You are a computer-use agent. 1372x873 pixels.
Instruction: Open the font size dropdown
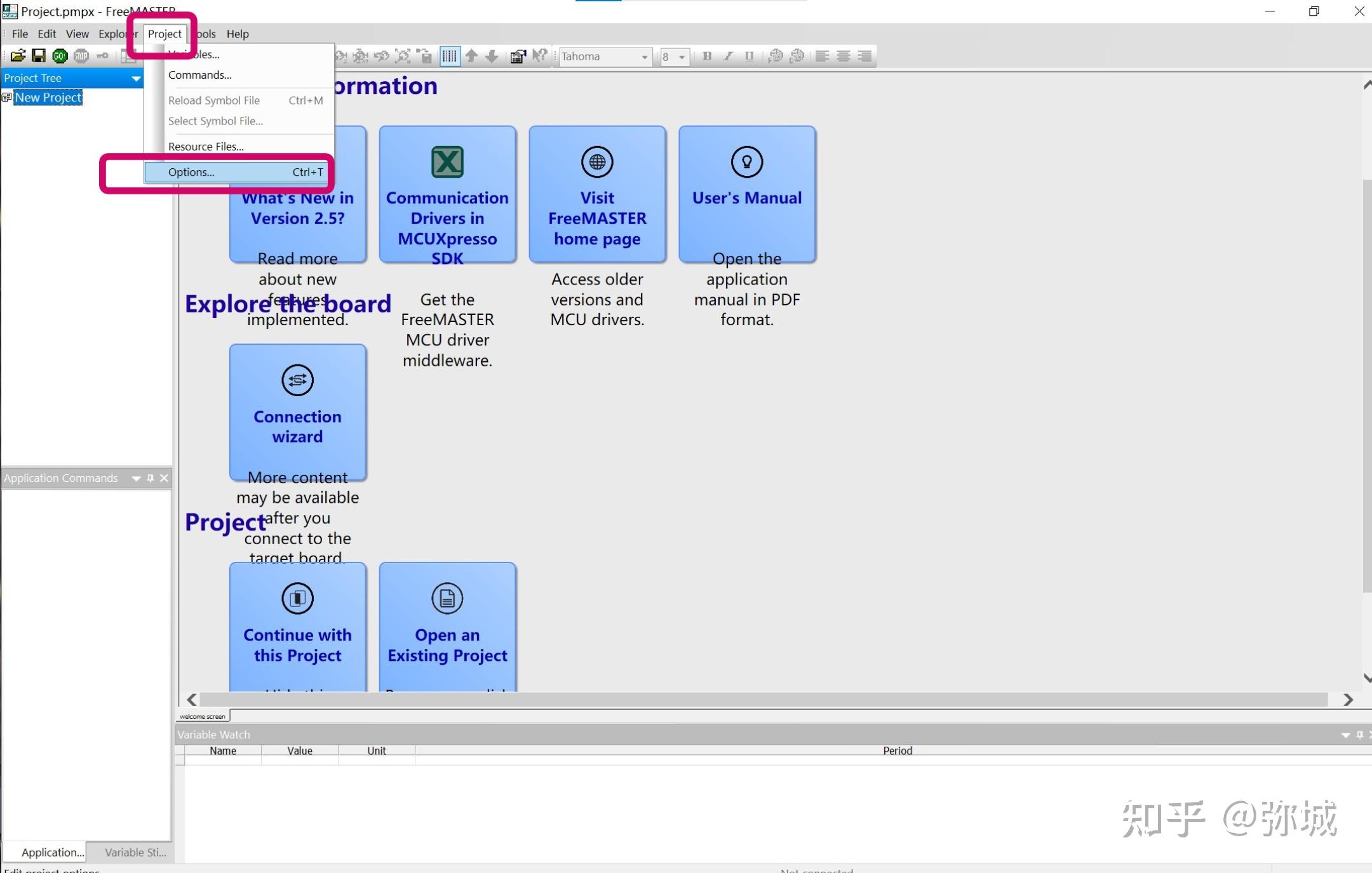pos(675,57)
